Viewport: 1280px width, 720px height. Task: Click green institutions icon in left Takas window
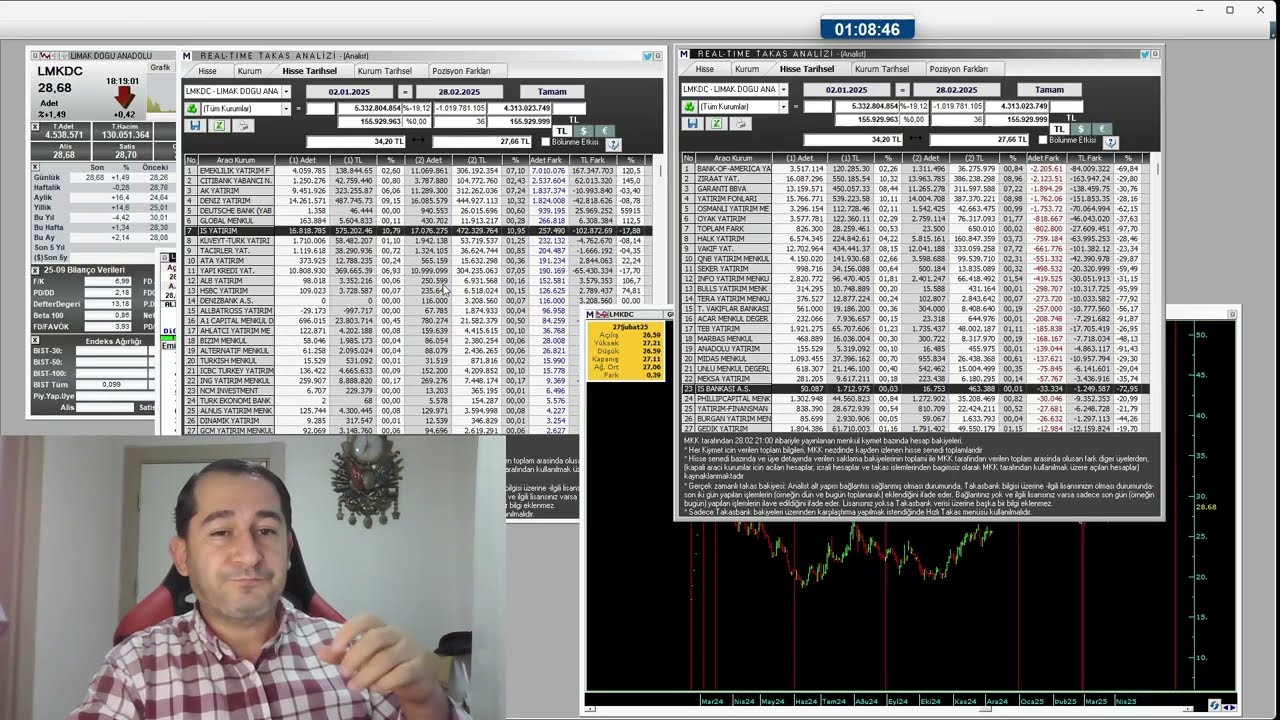192,108
